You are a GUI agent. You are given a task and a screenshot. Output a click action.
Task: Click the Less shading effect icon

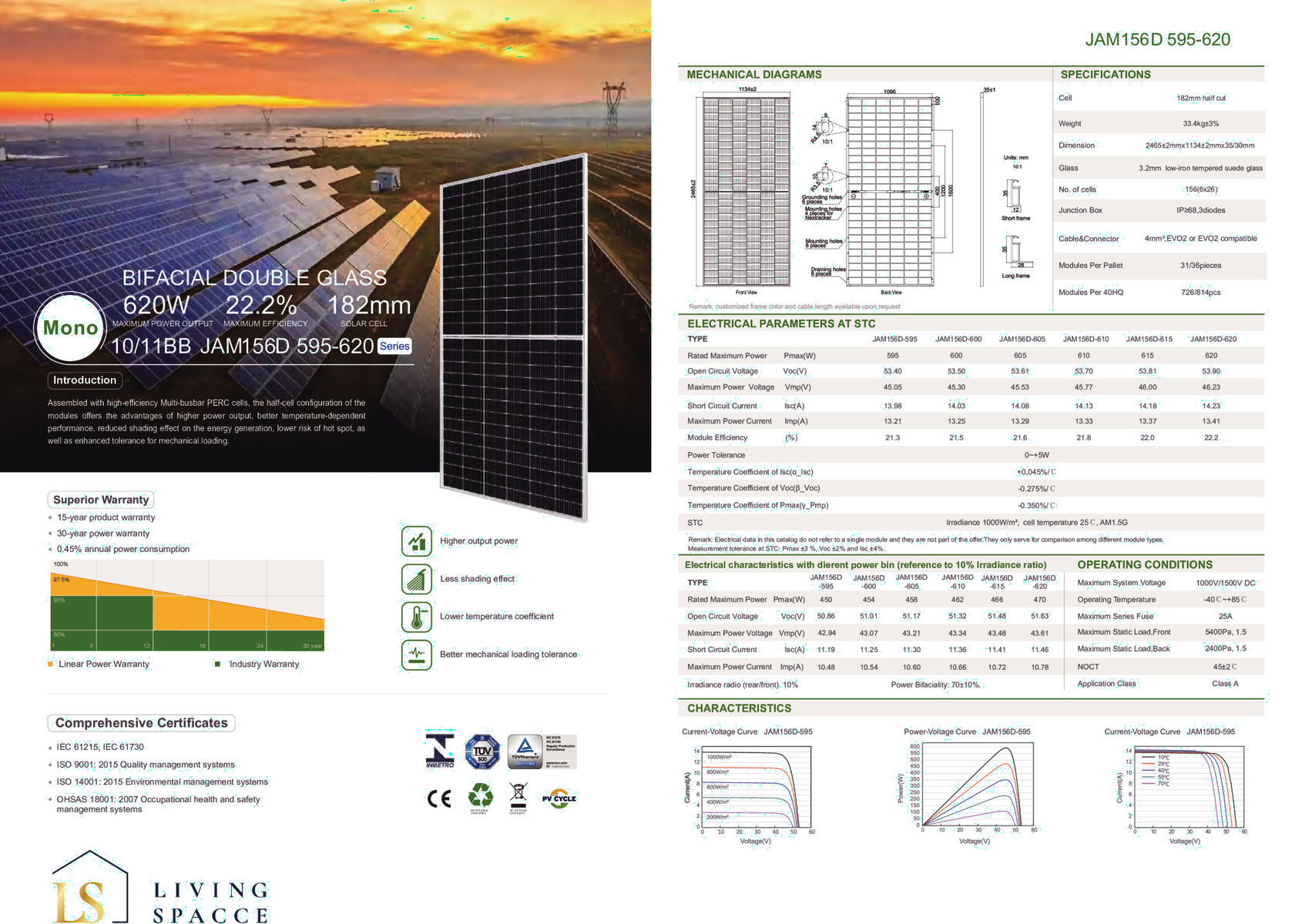coord(416,579)
